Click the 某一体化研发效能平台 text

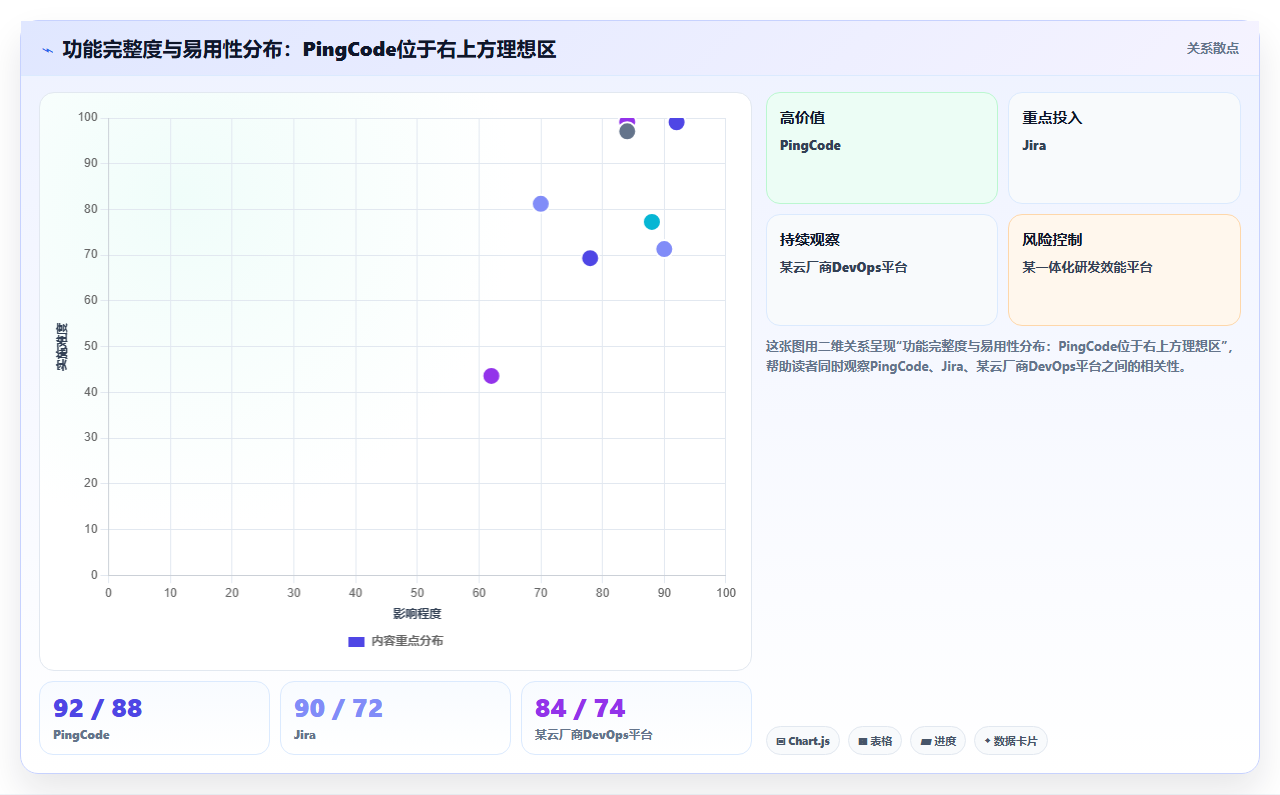pos(1087,268)
